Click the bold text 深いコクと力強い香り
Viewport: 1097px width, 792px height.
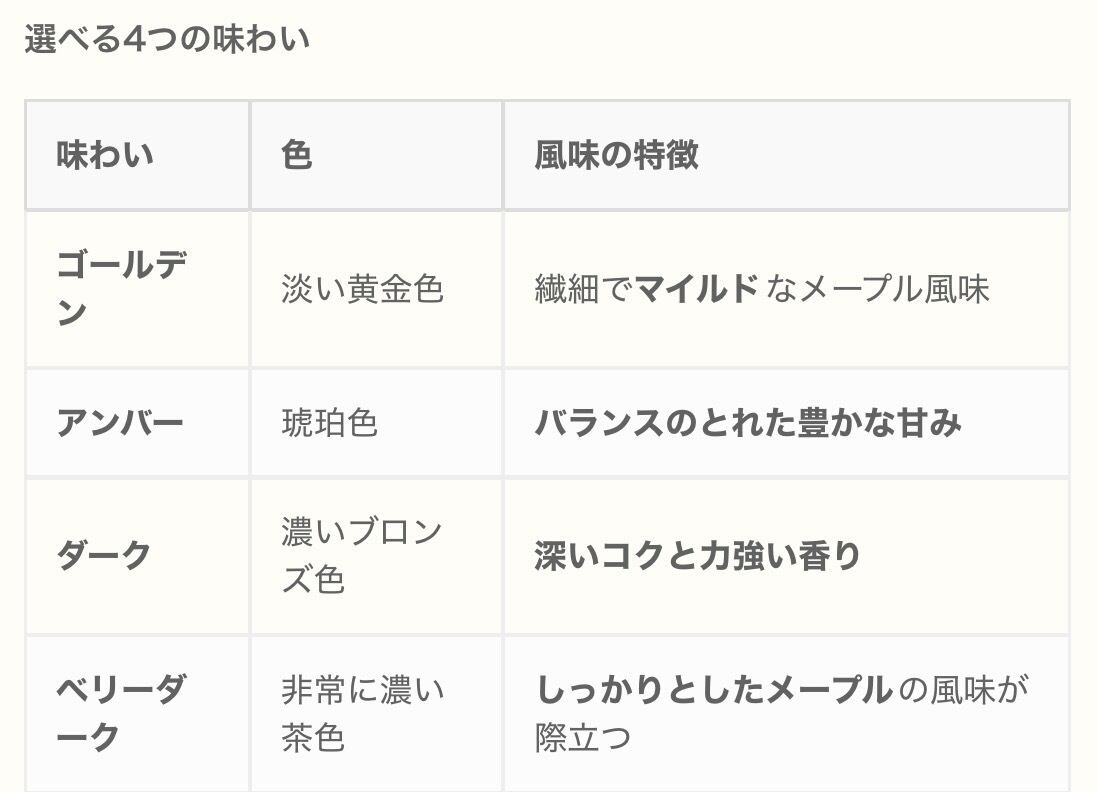(697, 556)
